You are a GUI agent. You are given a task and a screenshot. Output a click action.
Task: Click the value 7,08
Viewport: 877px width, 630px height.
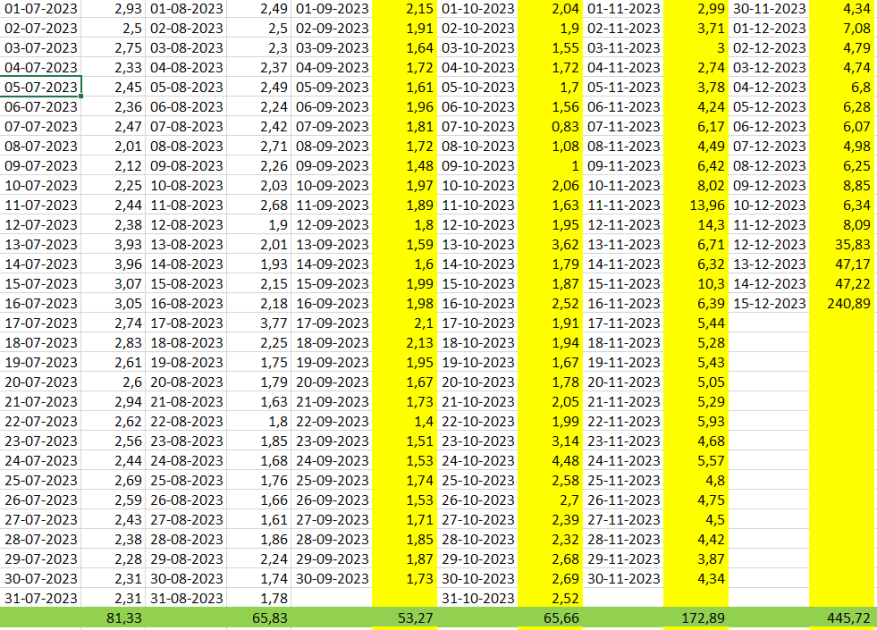pyautogui.click(x=857, y=29)
